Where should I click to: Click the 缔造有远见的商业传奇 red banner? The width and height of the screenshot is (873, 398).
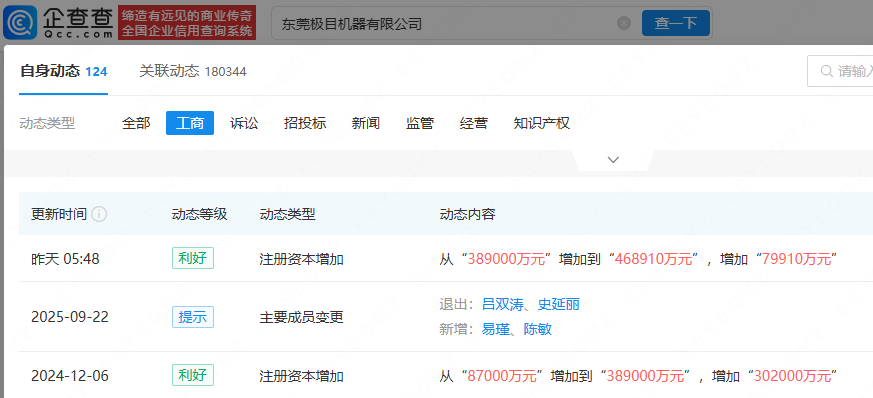point(187,23)
